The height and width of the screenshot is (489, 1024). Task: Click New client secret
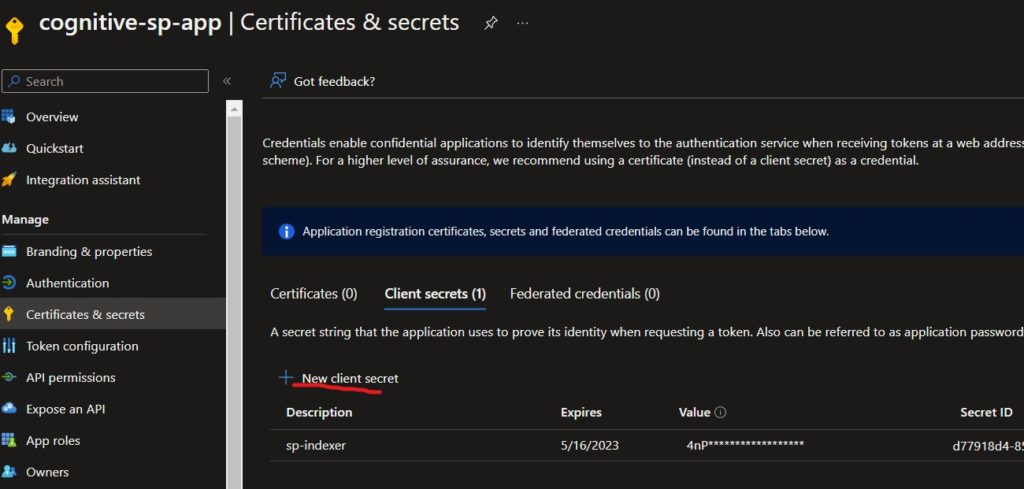click(349, 378)
